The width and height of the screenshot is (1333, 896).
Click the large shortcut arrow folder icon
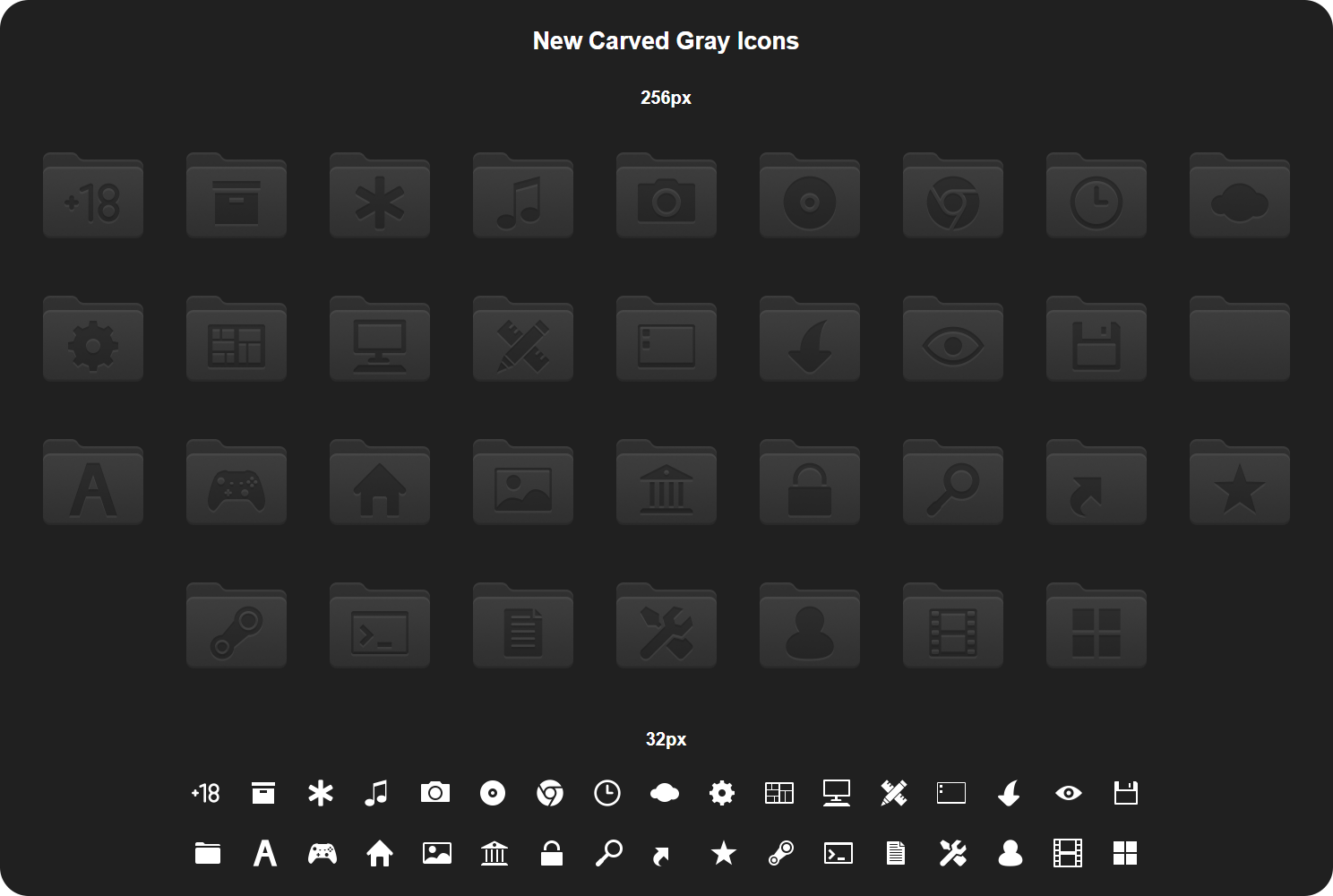click(1096, 481)
